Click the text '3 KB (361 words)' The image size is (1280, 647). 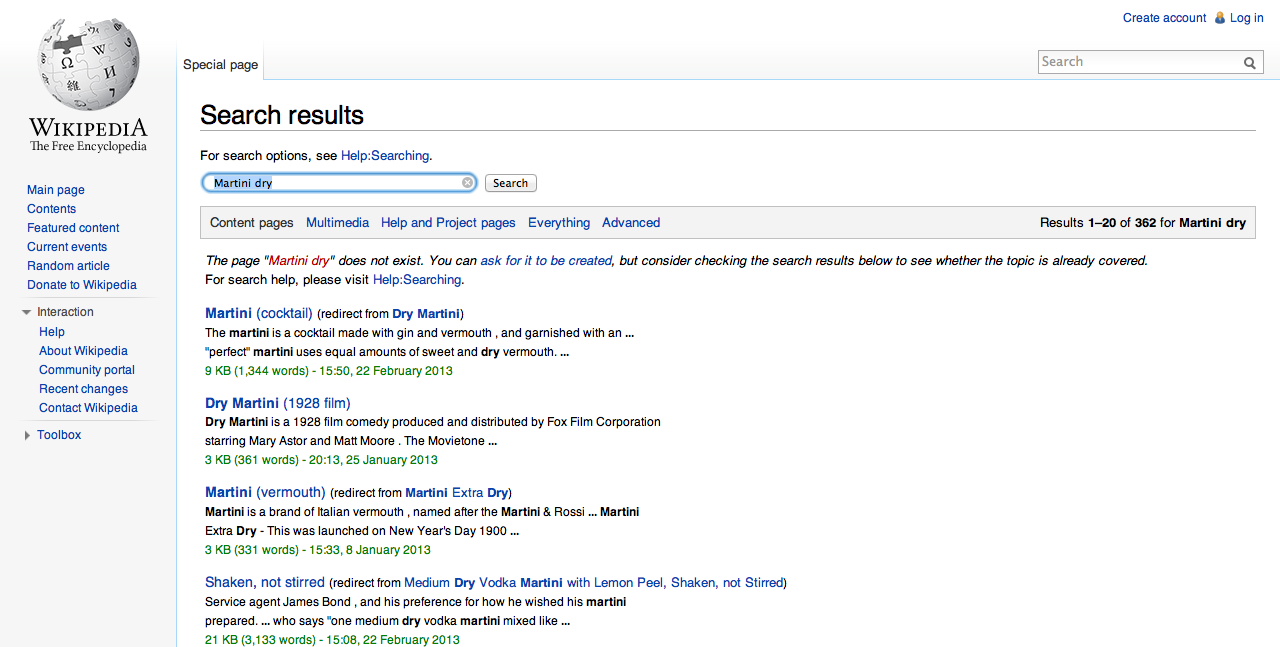point(252,460)
